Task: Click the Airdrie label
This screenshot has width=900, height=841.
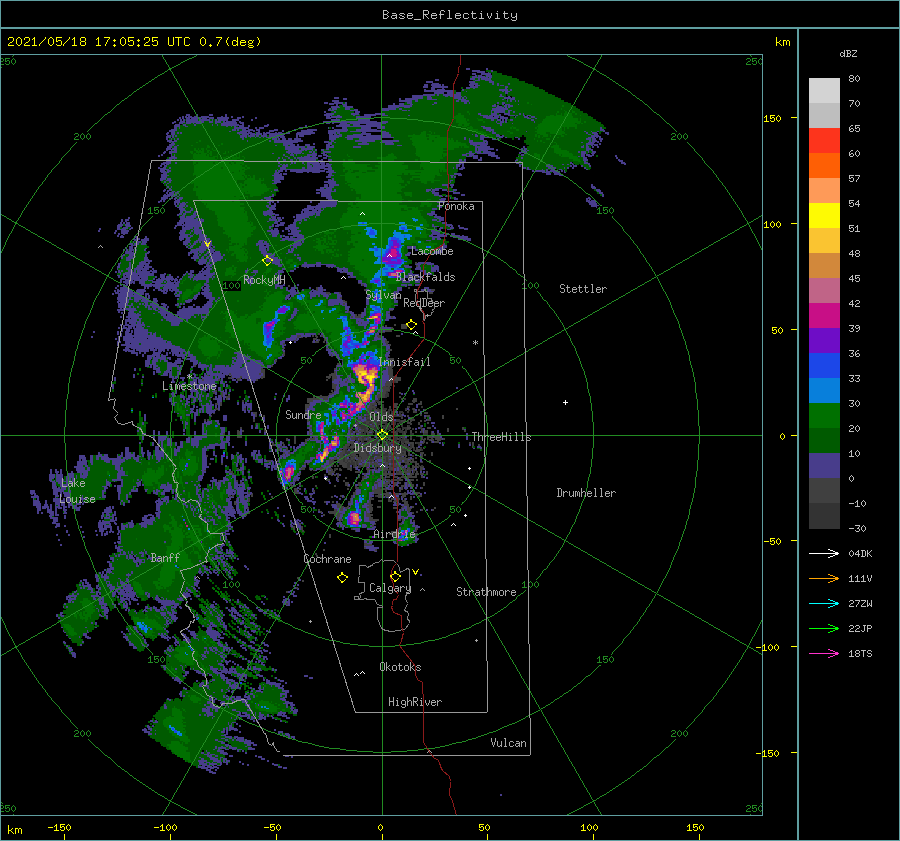Action: [394, 534]
